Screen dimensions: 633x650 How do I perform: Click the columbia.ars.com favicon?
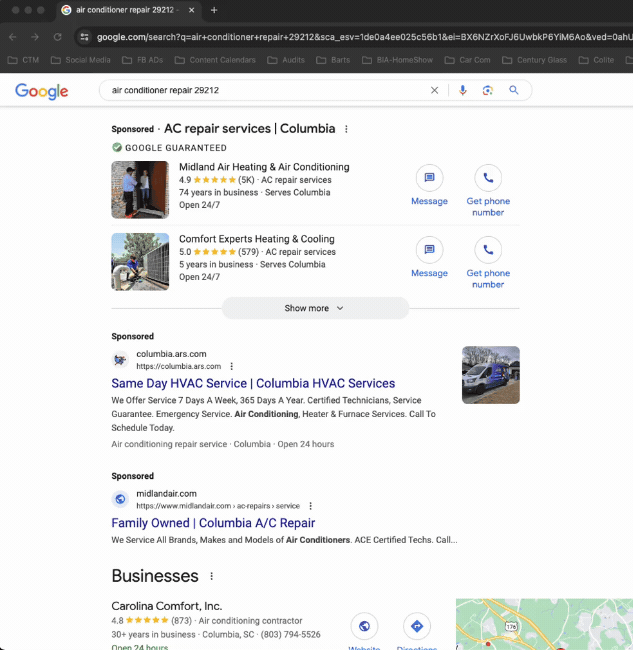pyautogui.click(x=120, y=360)
